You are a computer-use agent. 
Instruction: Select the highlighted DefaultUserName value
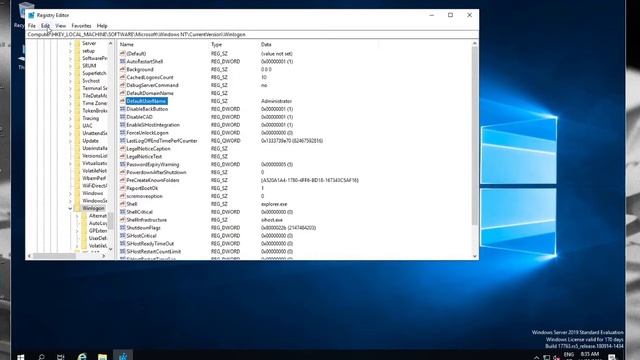(x=146, y=101)
